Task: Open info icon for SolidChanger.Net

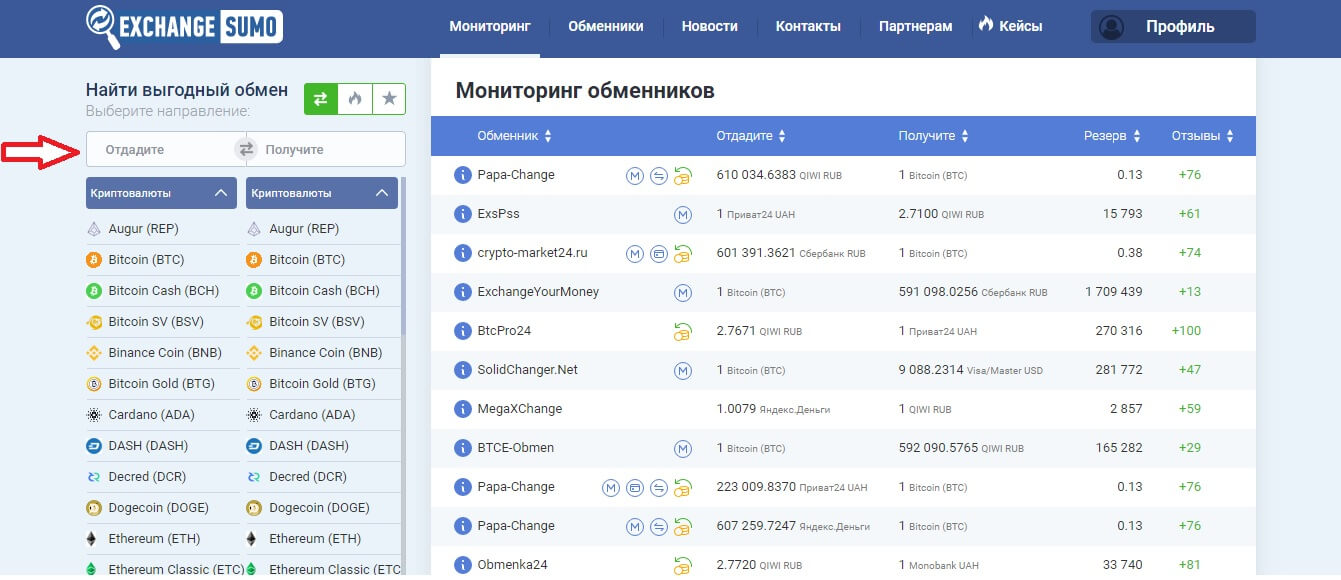Action: (x=462, y=370)
